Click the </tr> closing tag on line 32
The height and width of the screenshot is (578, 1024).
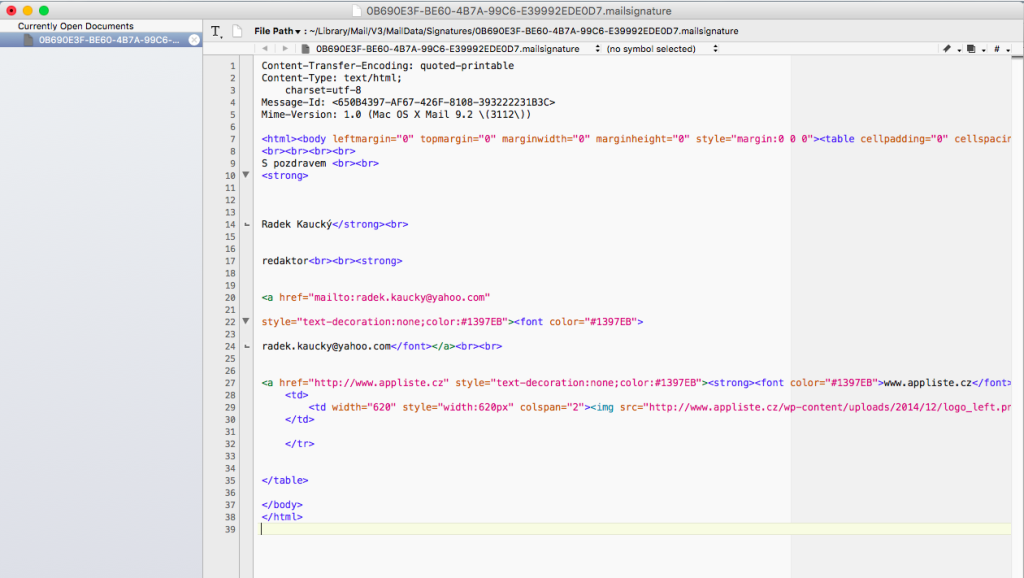pyautogui.click(x=300, y=443)
